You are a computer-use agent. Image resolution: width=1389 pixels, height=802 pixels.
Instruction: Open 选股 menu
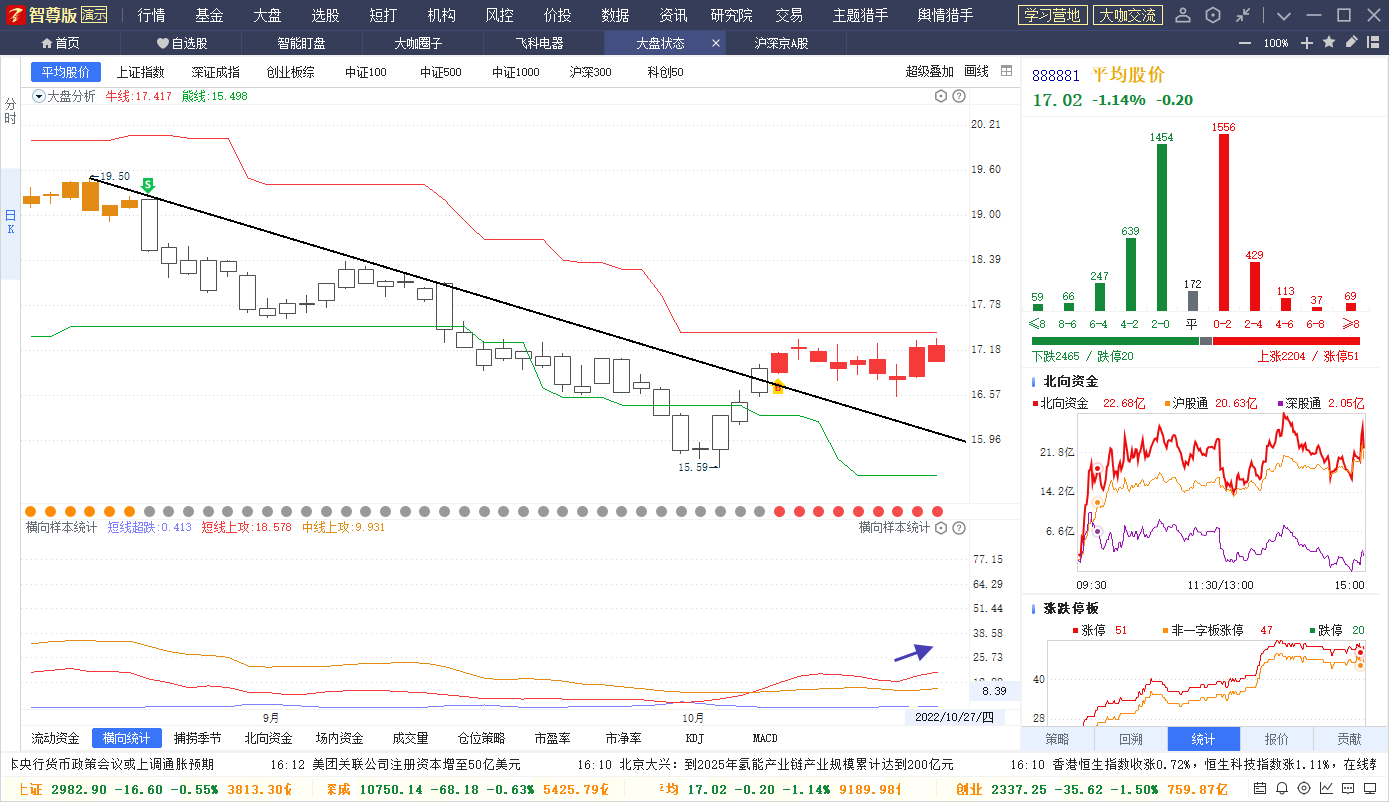325,15
